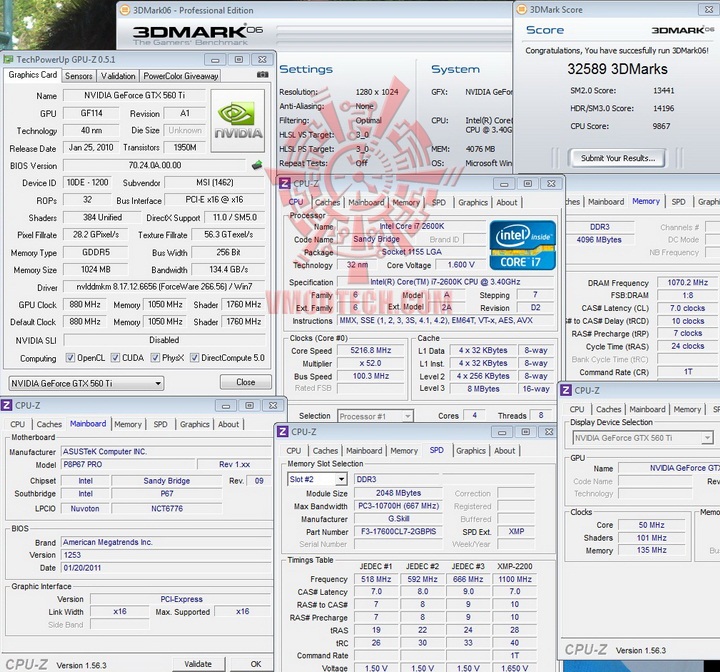Click the CPU-Z icon of the Intel processor window
This screenshot has height=672, width=720.
pyautogui.click(x=285, y=184)
